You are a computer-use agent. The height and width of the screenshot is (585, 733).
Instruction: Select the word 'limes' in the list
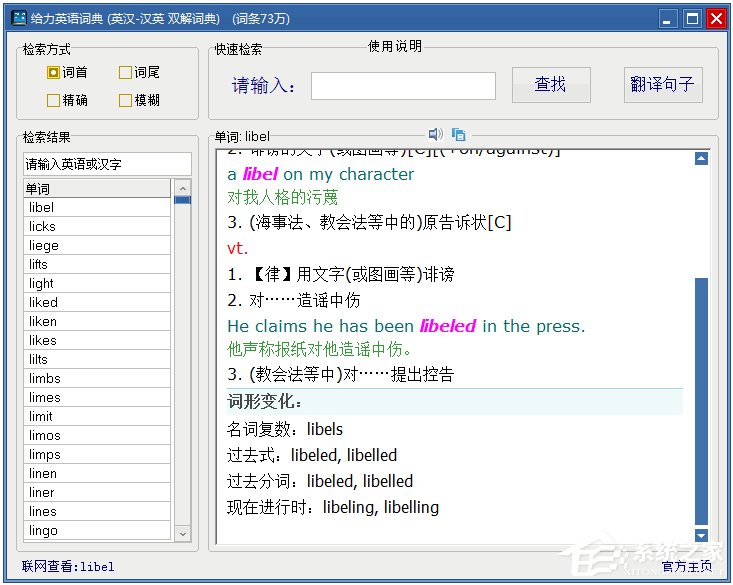[x=97, y=397]
